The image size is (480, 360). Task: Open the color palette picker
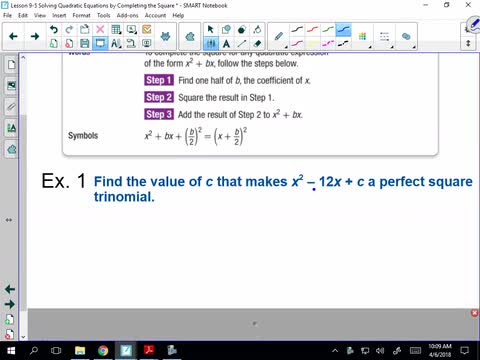(x=363, y=37)
